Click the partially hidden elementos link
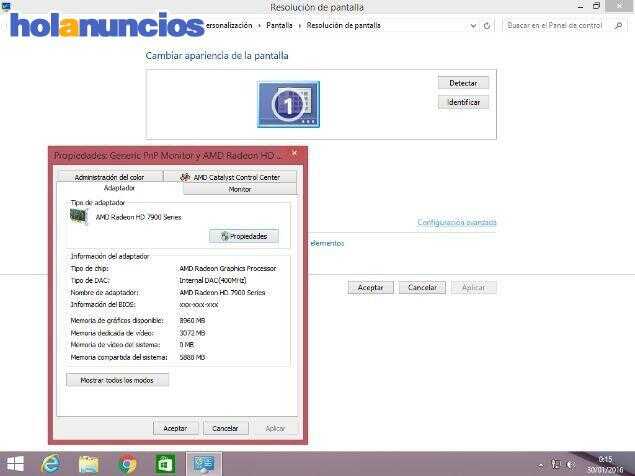Viewport: 635px width, 476px height. (x=327, y=243)
